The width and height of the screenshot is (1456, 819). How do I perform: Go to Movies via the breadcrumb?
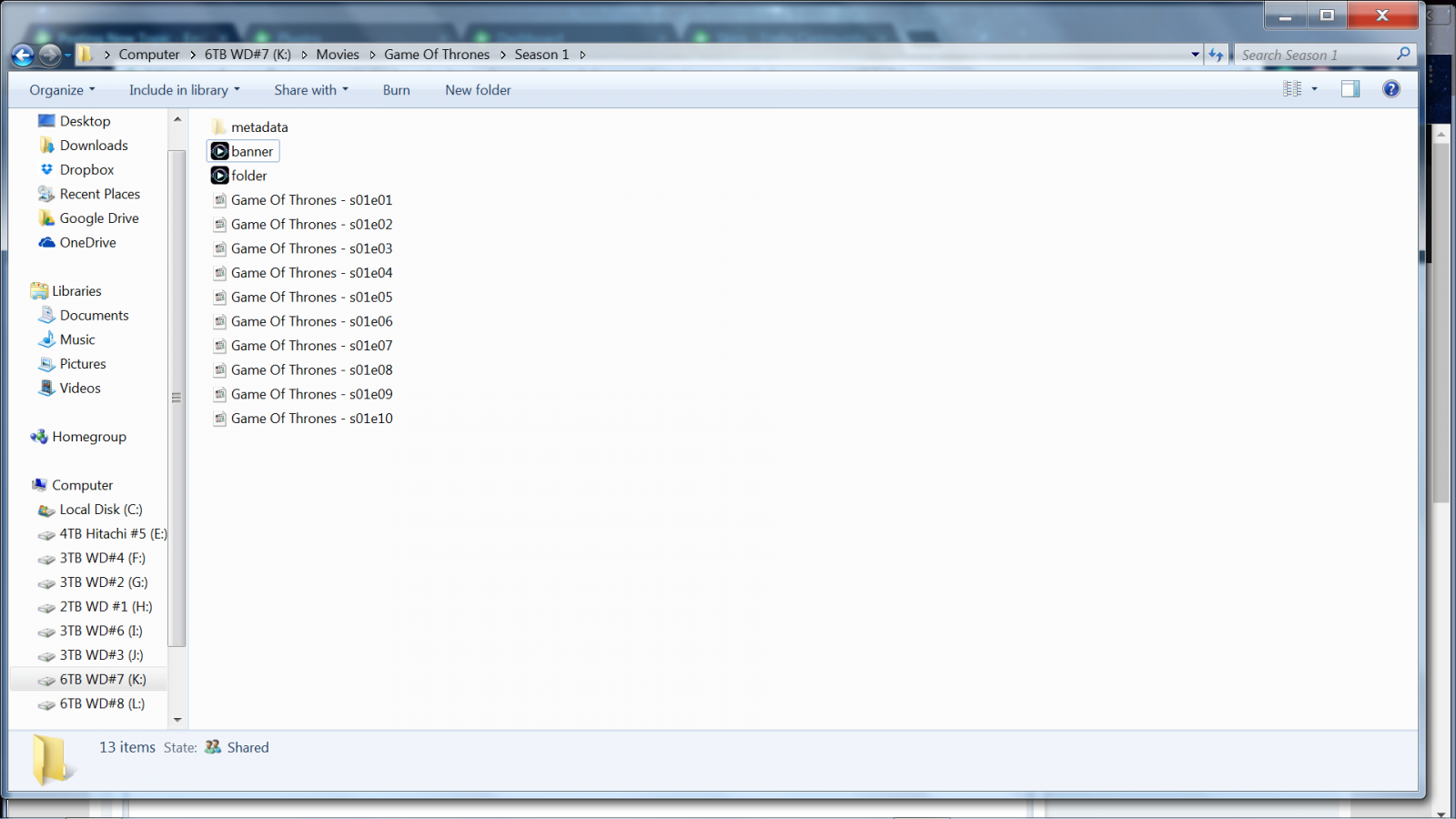coord(338,55)
